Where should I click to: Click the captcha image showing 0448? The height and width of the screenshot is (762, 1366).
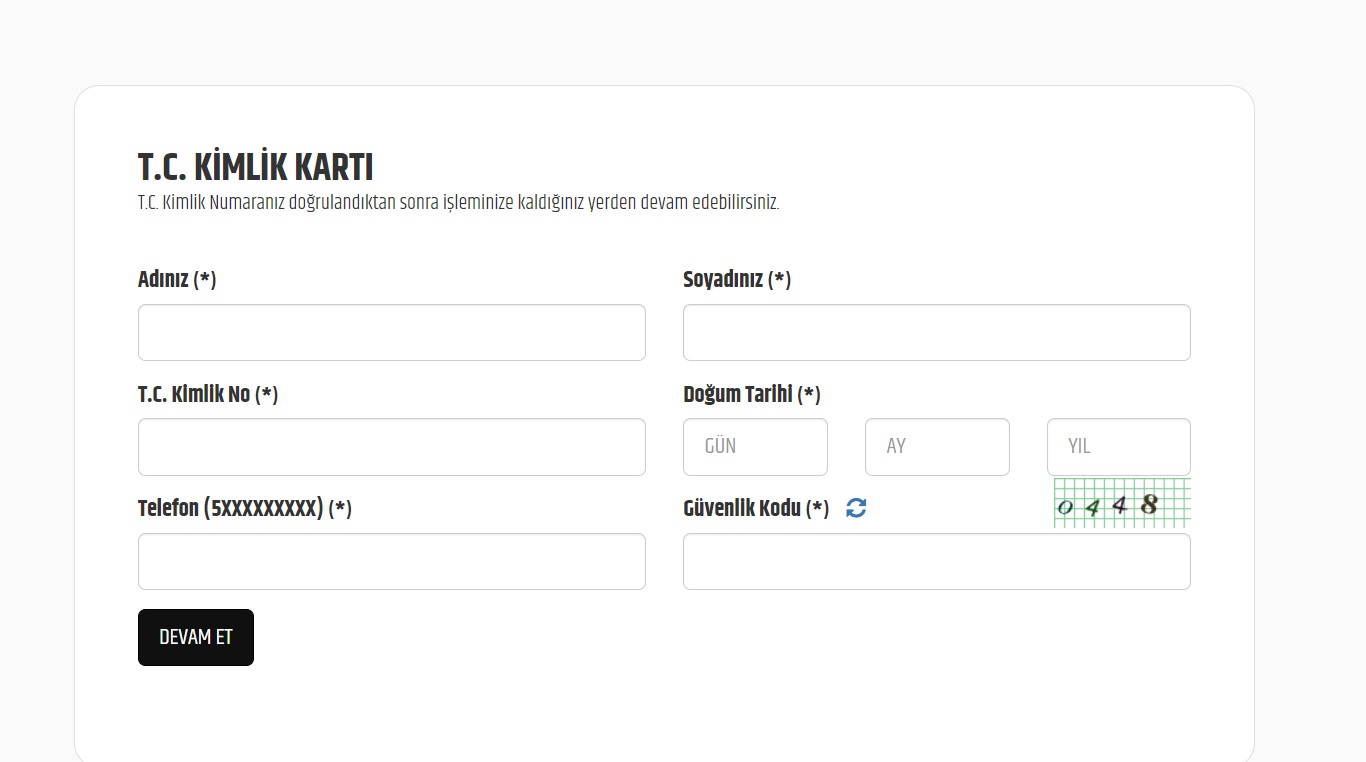tap(1122, 503)
